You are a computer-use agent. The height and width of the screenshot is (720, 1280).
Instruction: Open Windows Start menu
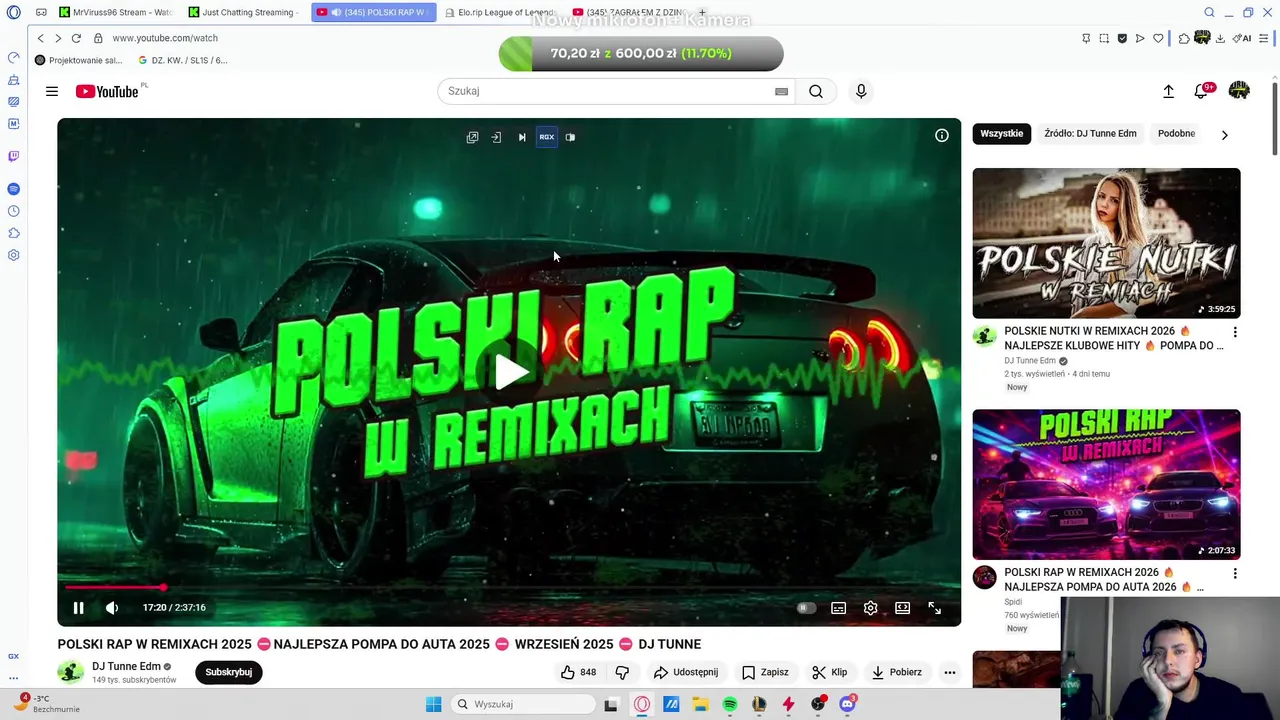point(434,704)
